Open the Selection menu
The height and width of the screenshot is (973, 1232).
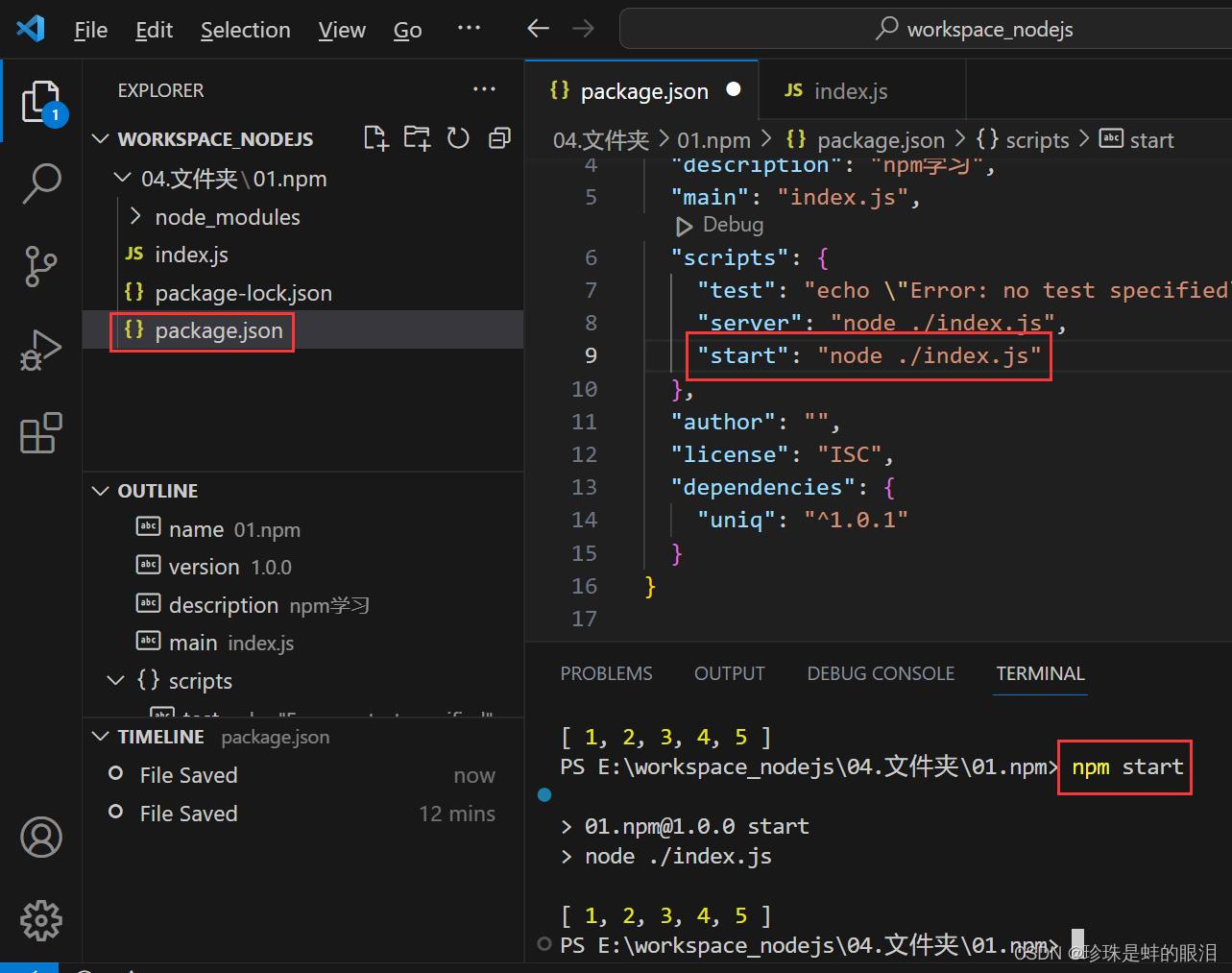[245, 30]
